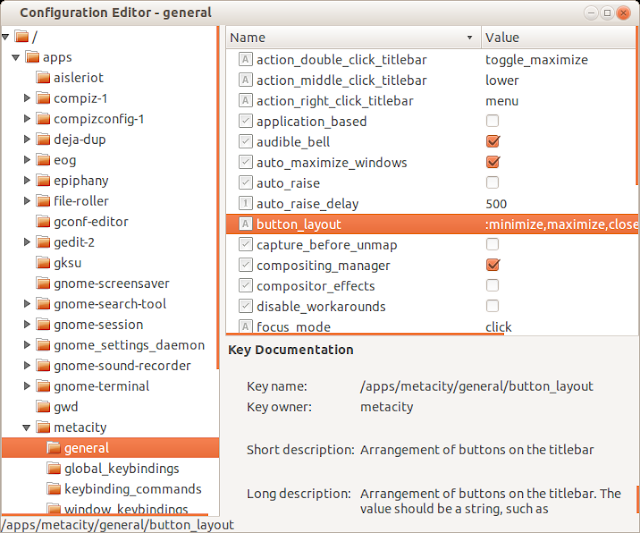640x533 pixels.
Task: Expand the compiz-1 tree node
Action: (x=27, y=98)
